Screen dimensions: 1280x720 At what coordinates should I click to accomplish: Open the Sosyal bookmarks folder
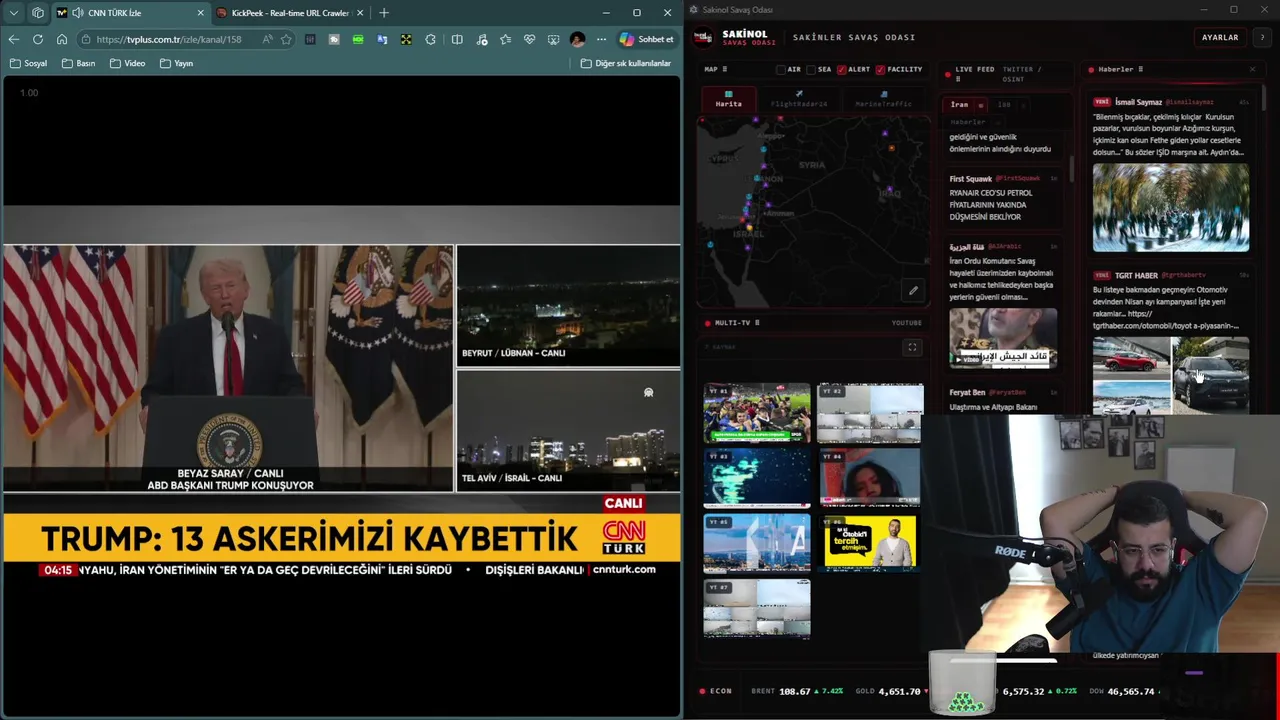29,63
